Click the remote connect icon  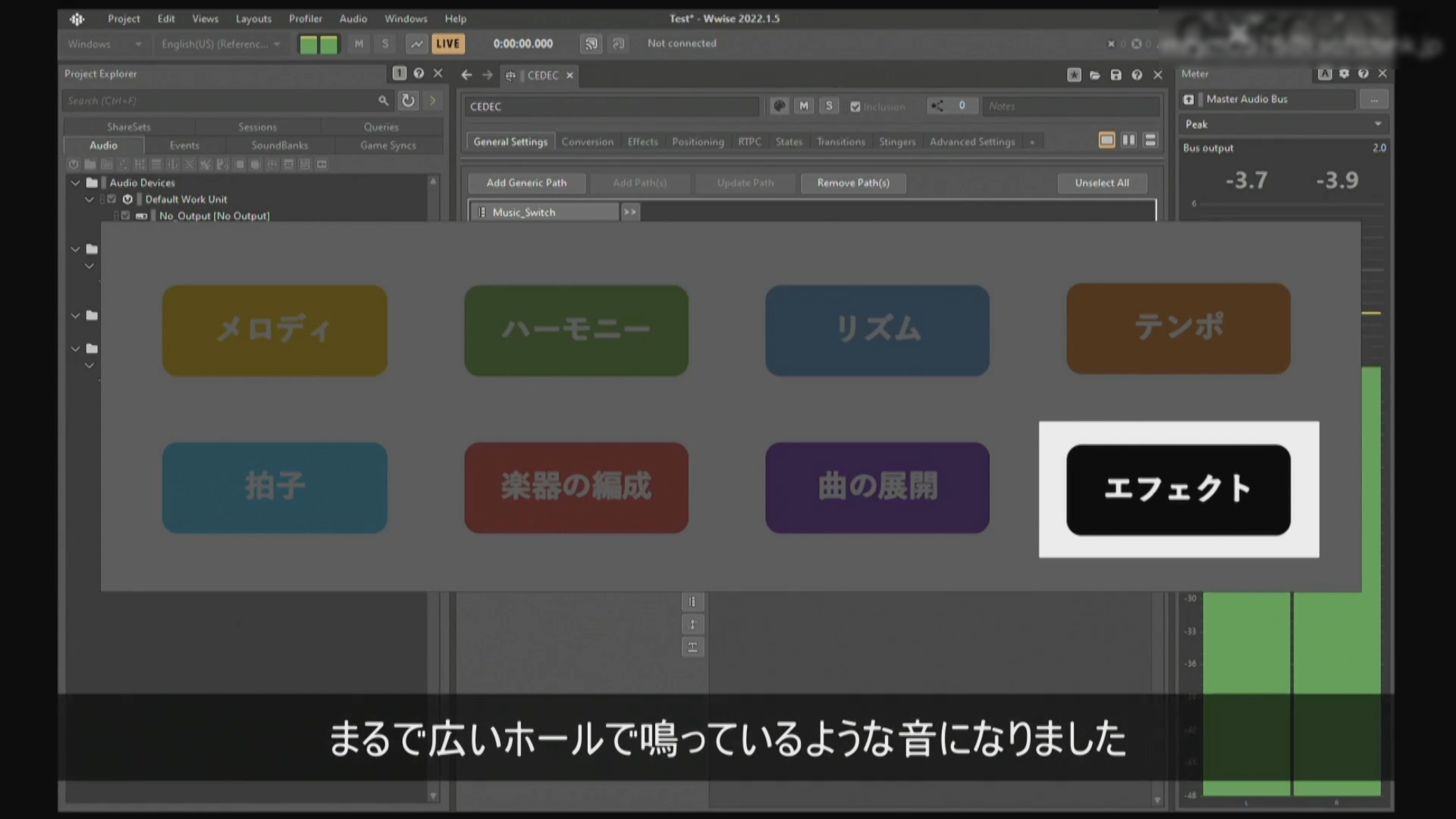[x=591, y=44]
